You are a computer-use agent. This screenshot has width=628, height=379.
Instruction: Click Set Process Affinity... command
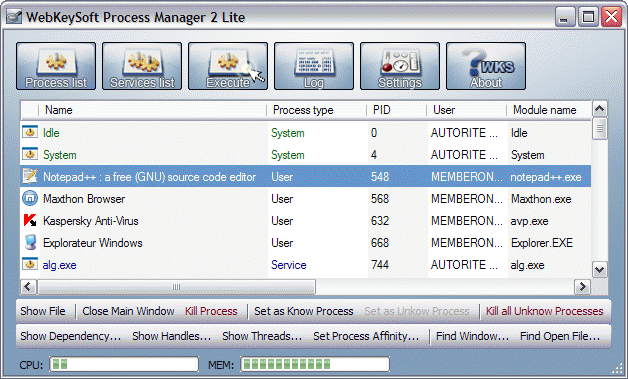click(366, 336)
